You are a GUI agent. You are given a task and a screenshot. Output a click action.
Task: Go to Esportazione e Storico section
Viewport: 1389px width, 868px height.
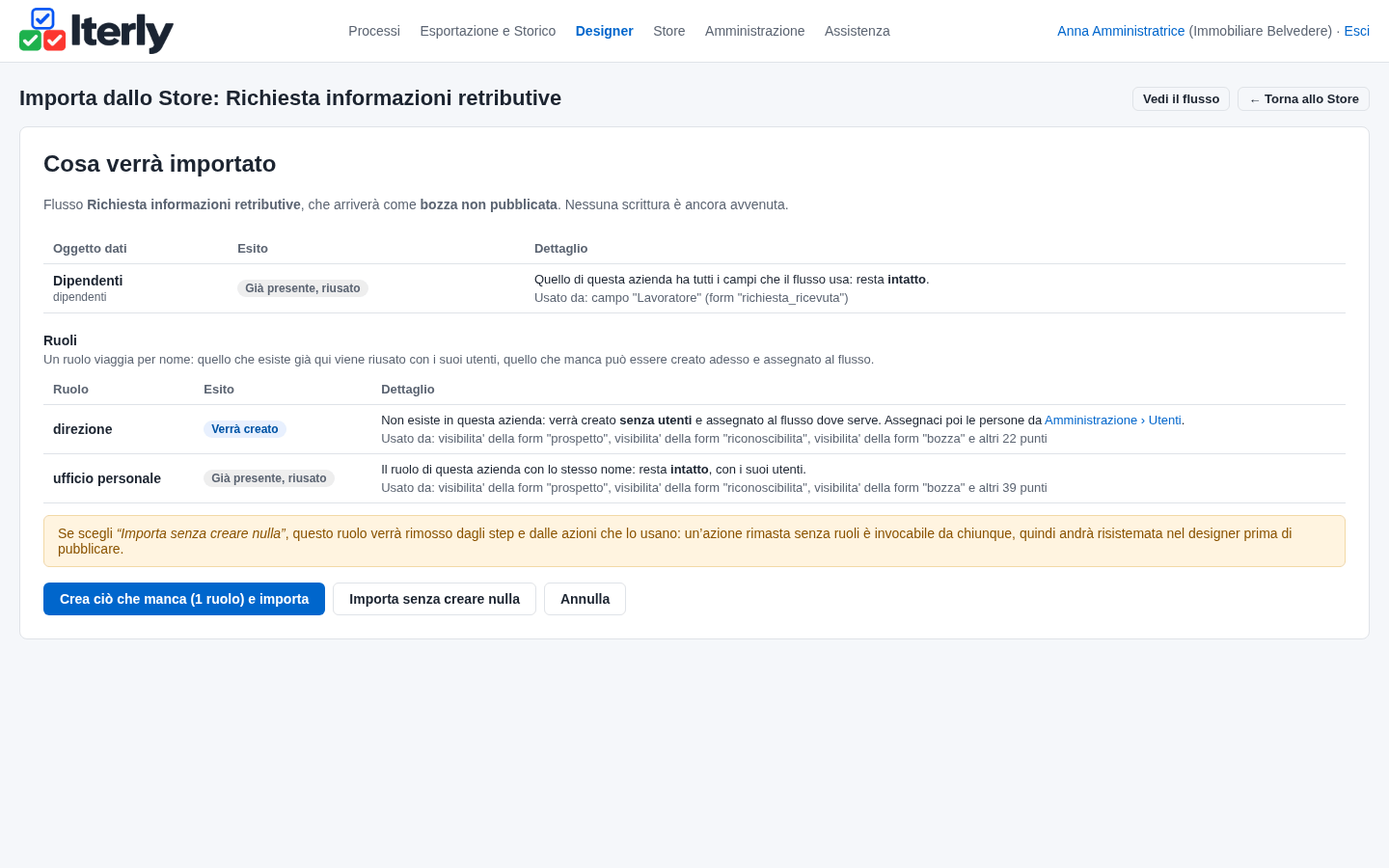(488, 31)
